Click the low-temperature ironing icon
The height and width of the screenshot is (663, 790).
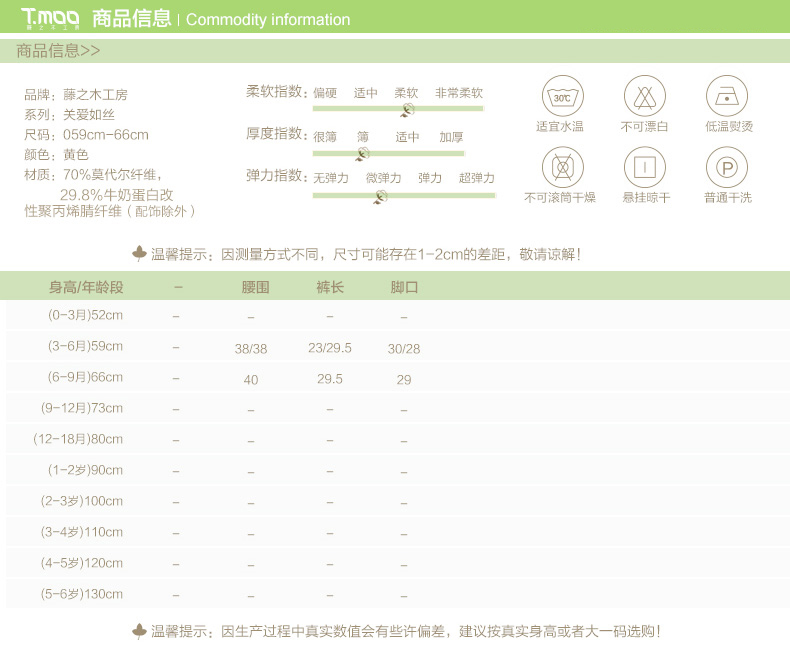point(727,97)
